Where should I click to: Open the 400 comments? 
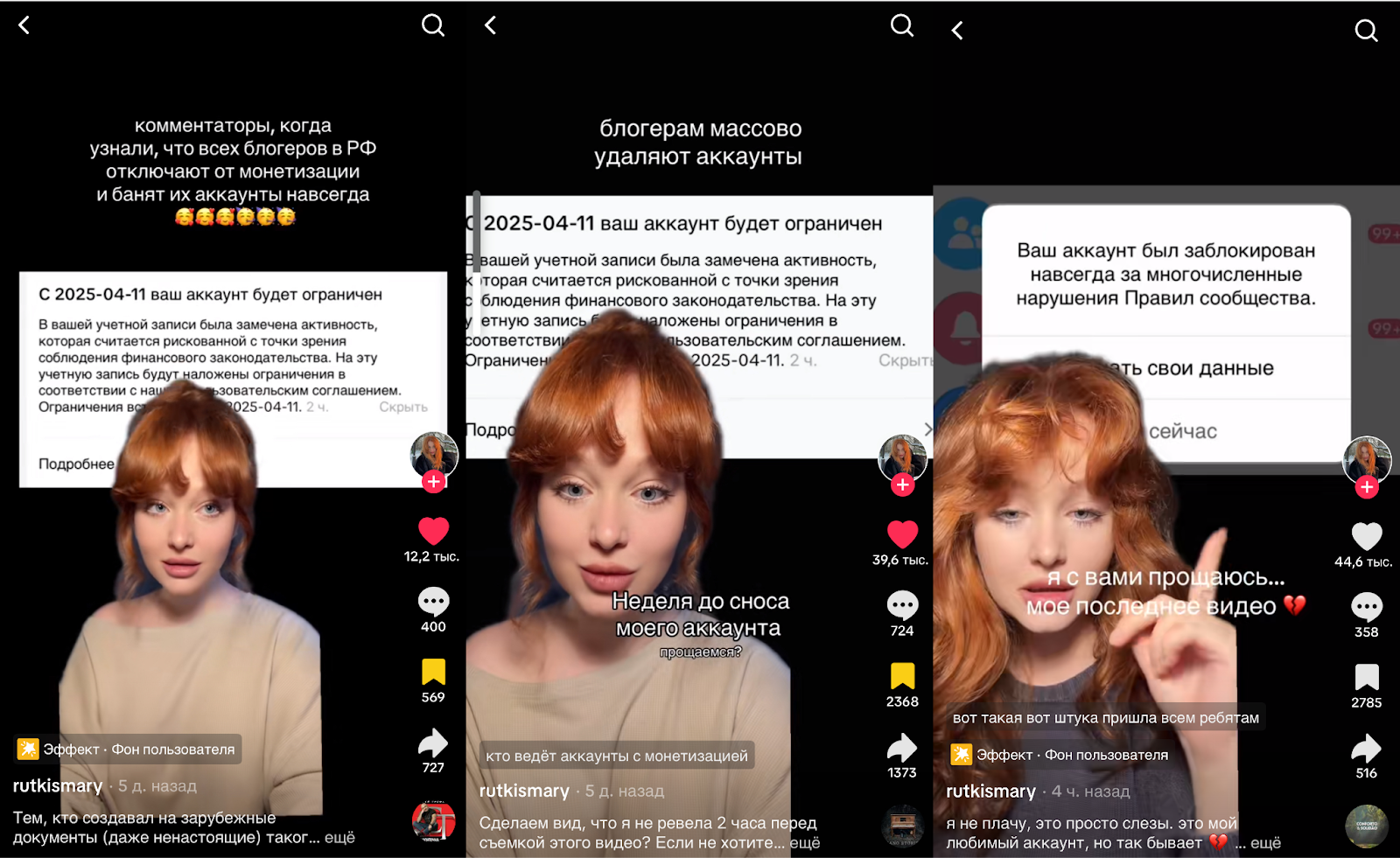click(433, 602)
